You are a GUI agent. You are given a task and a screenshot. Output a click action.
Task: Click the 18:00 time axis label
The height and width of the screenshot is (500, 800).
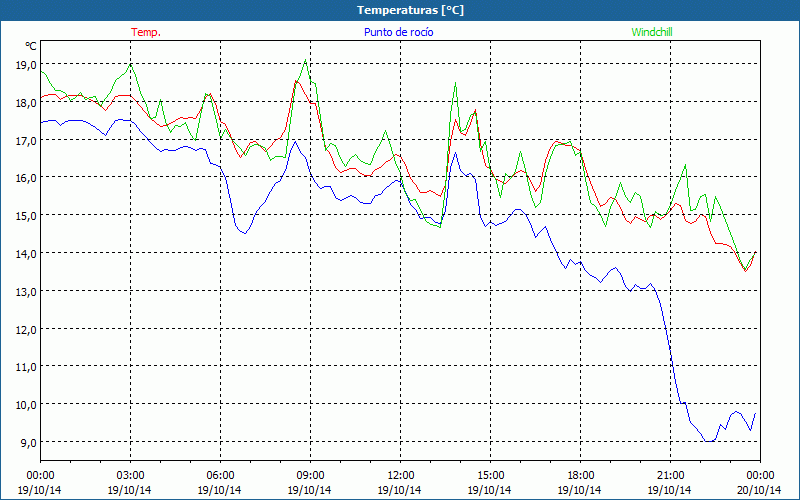coord(580,476)
